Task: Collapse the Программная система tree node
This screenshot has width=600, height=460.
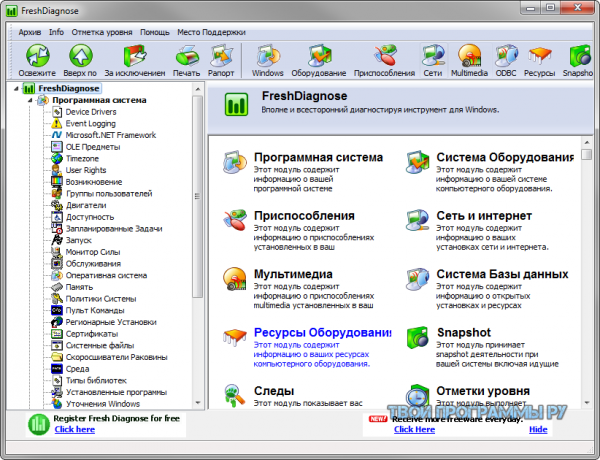Action: pyautogui.click(x=30, y=100)
